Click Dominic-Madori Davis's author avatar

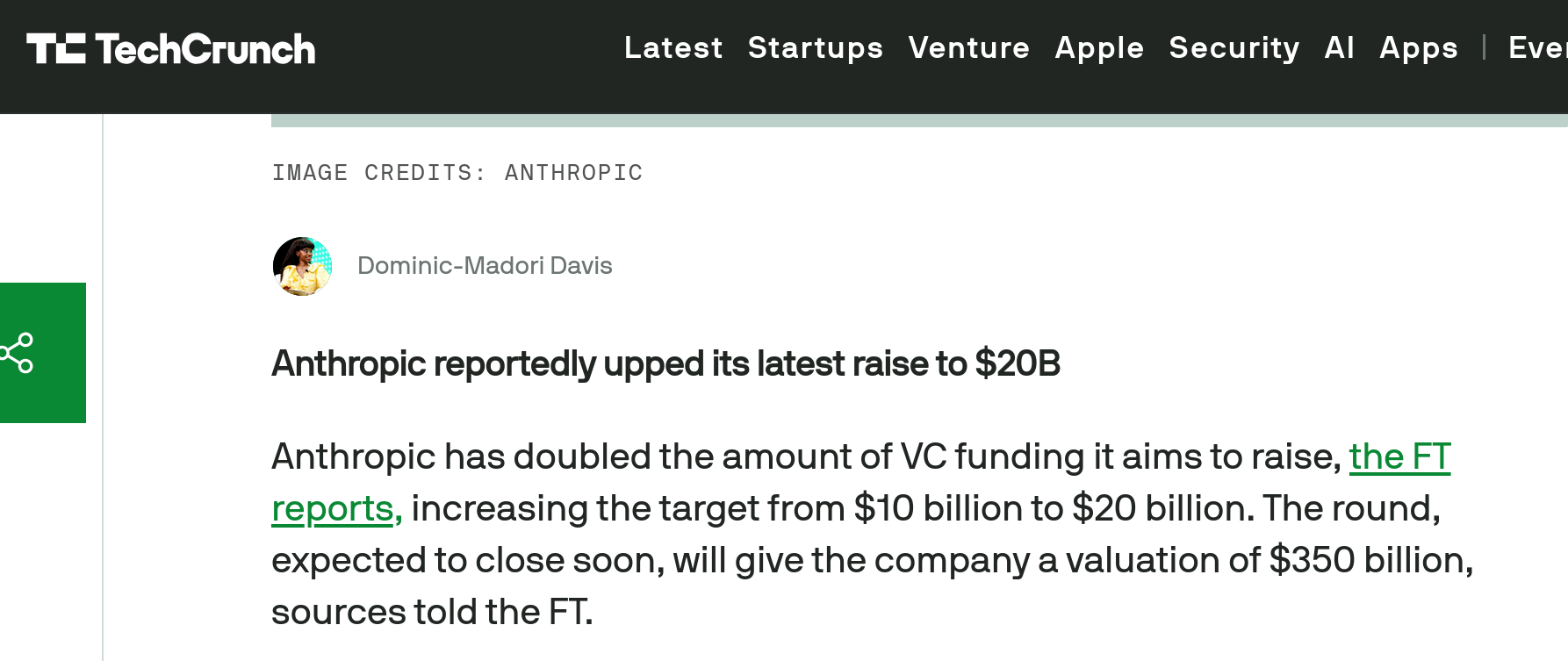click(x=302, y=266)
